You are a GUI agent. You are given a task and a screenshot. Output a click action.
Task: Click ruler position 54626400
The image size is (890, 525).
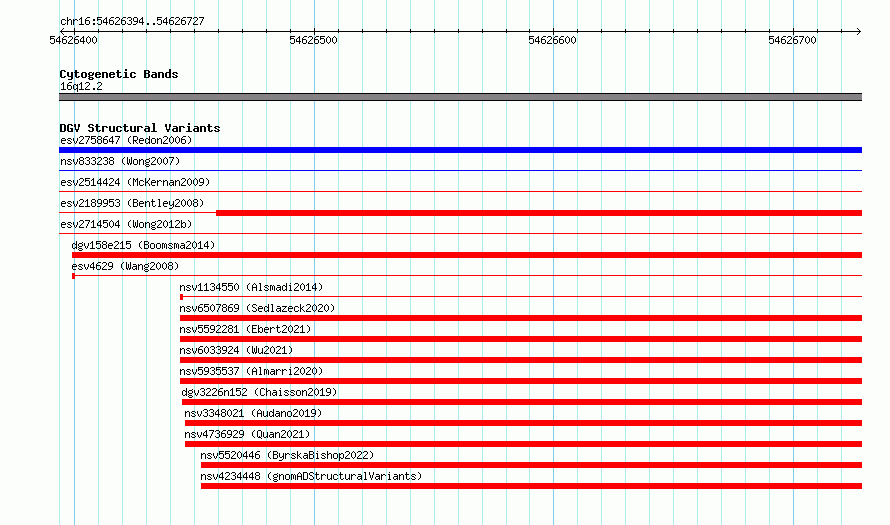tap(73, 40)
